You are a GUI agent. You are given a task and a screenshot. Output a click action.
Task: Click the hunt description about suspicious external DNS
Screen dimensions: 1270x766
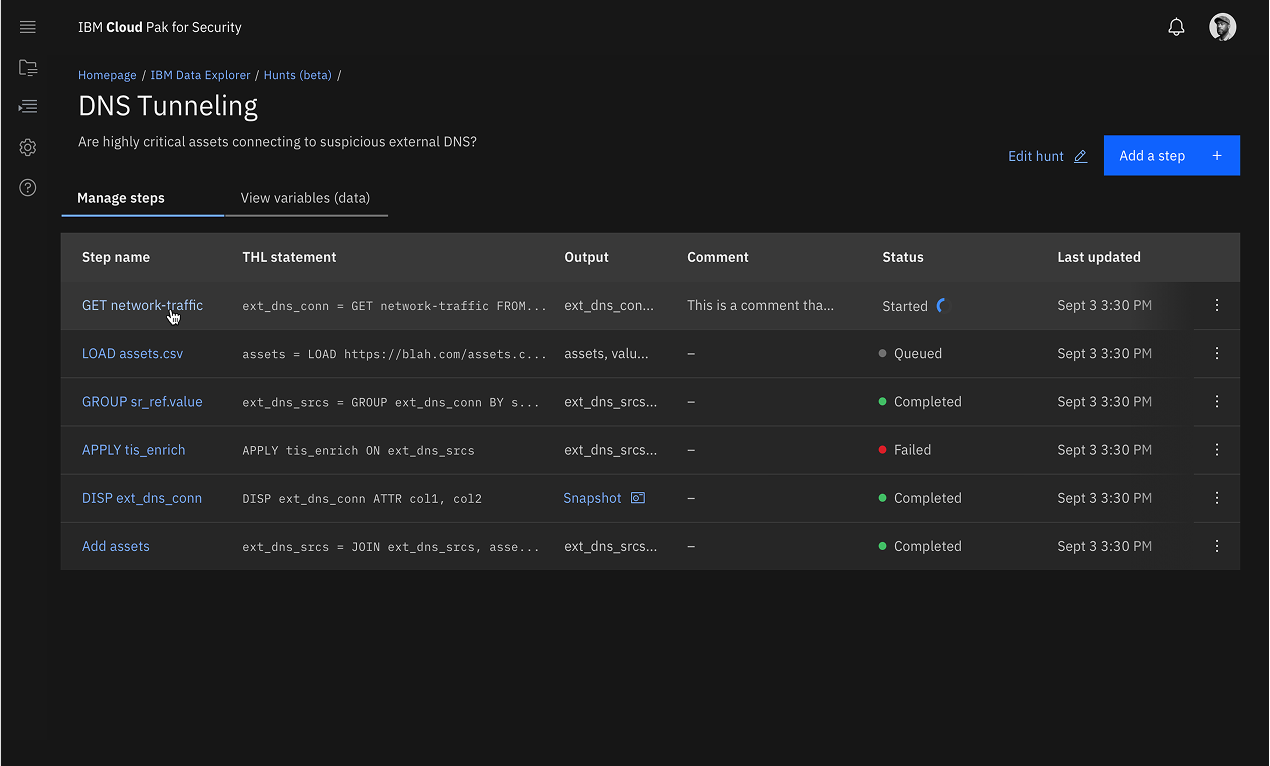tap(277, 142)
